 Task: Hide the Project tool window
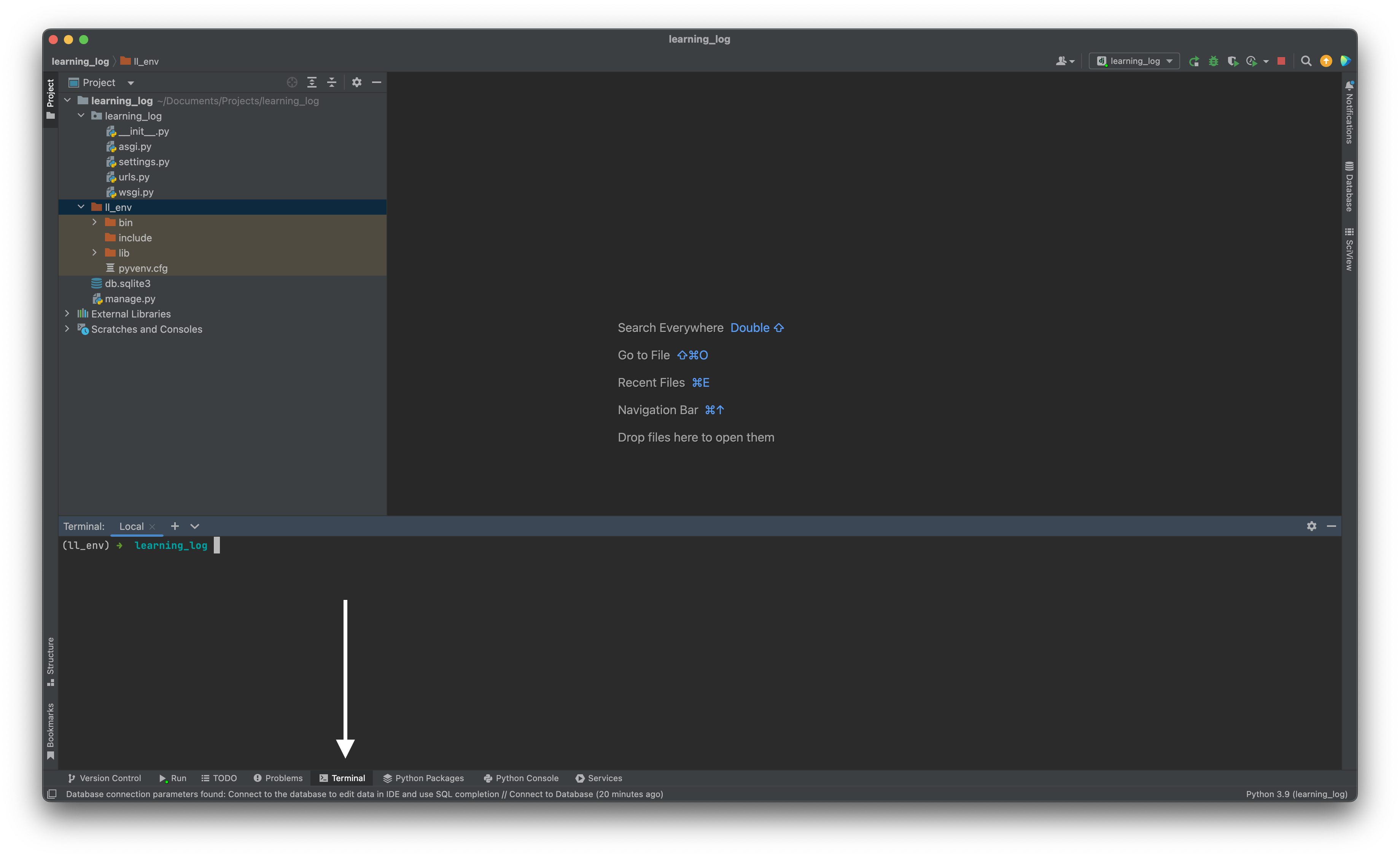point(376,83)
